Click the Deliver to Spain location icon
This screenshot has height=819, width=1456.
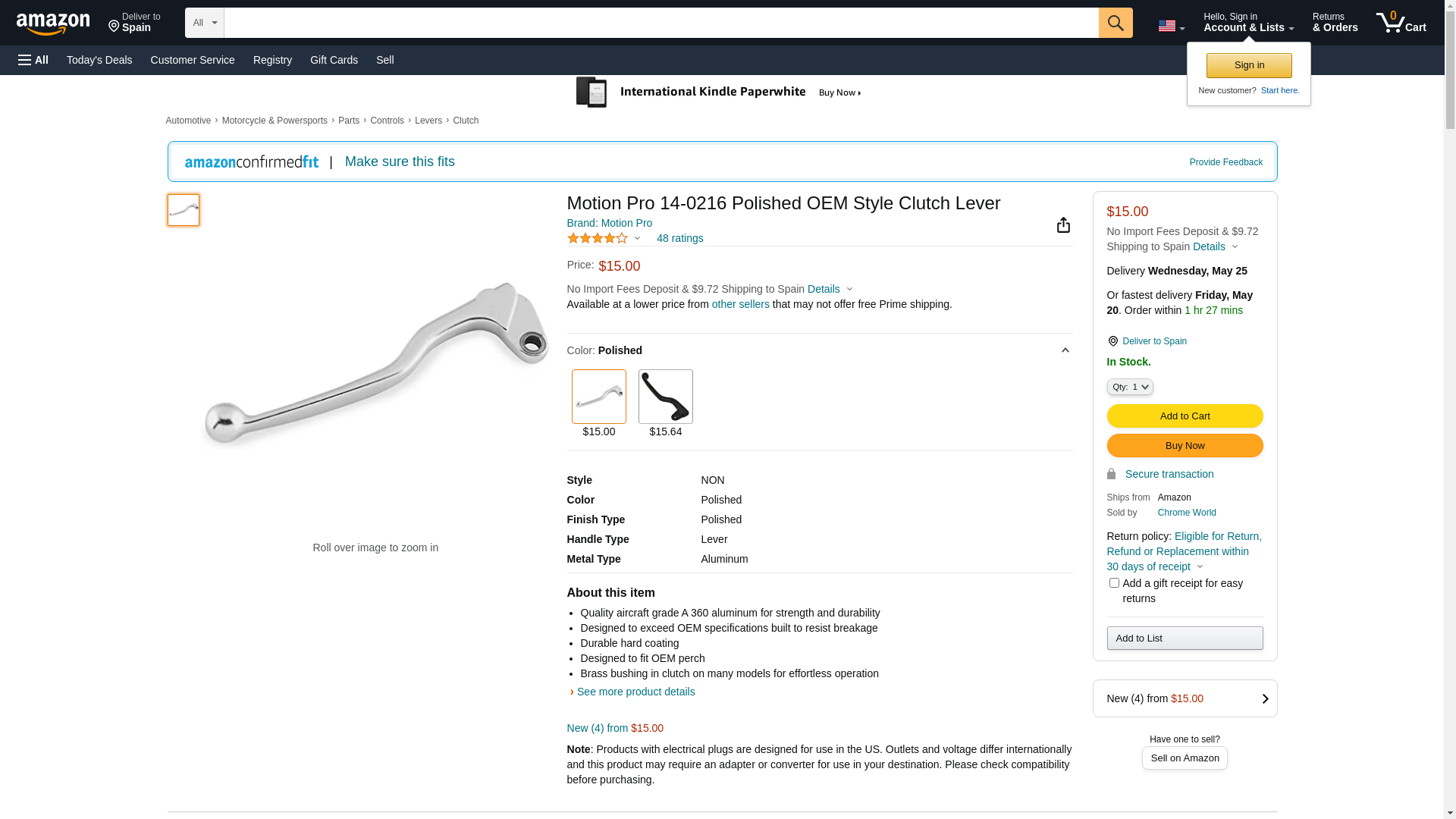(x=1112, y=341)
